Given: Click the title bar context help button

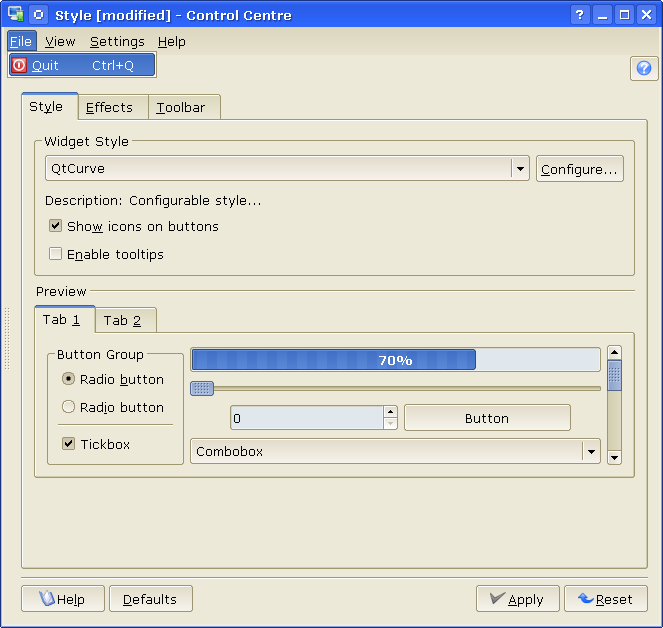Looking at the screenshot, I should [580, 15].
